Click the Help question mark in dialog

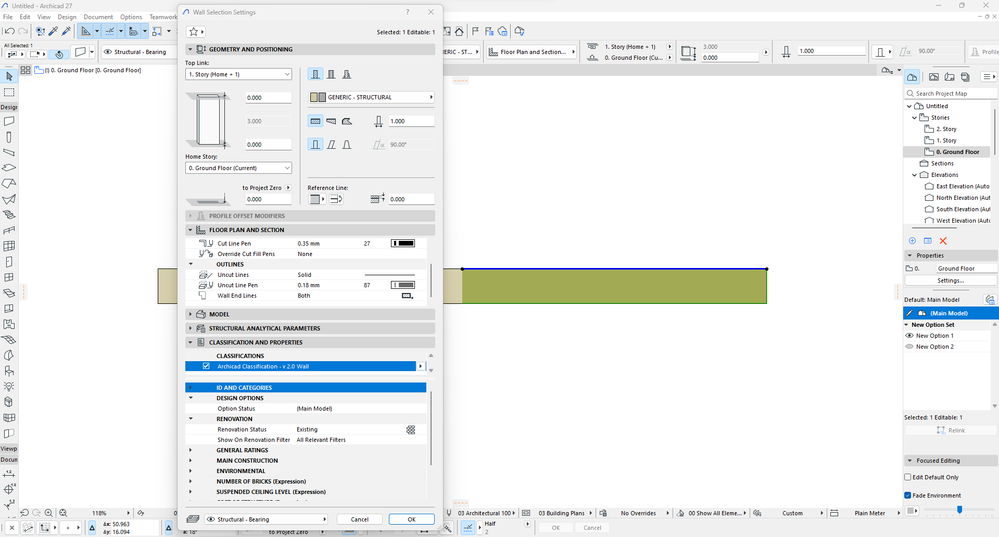[408, 12]
